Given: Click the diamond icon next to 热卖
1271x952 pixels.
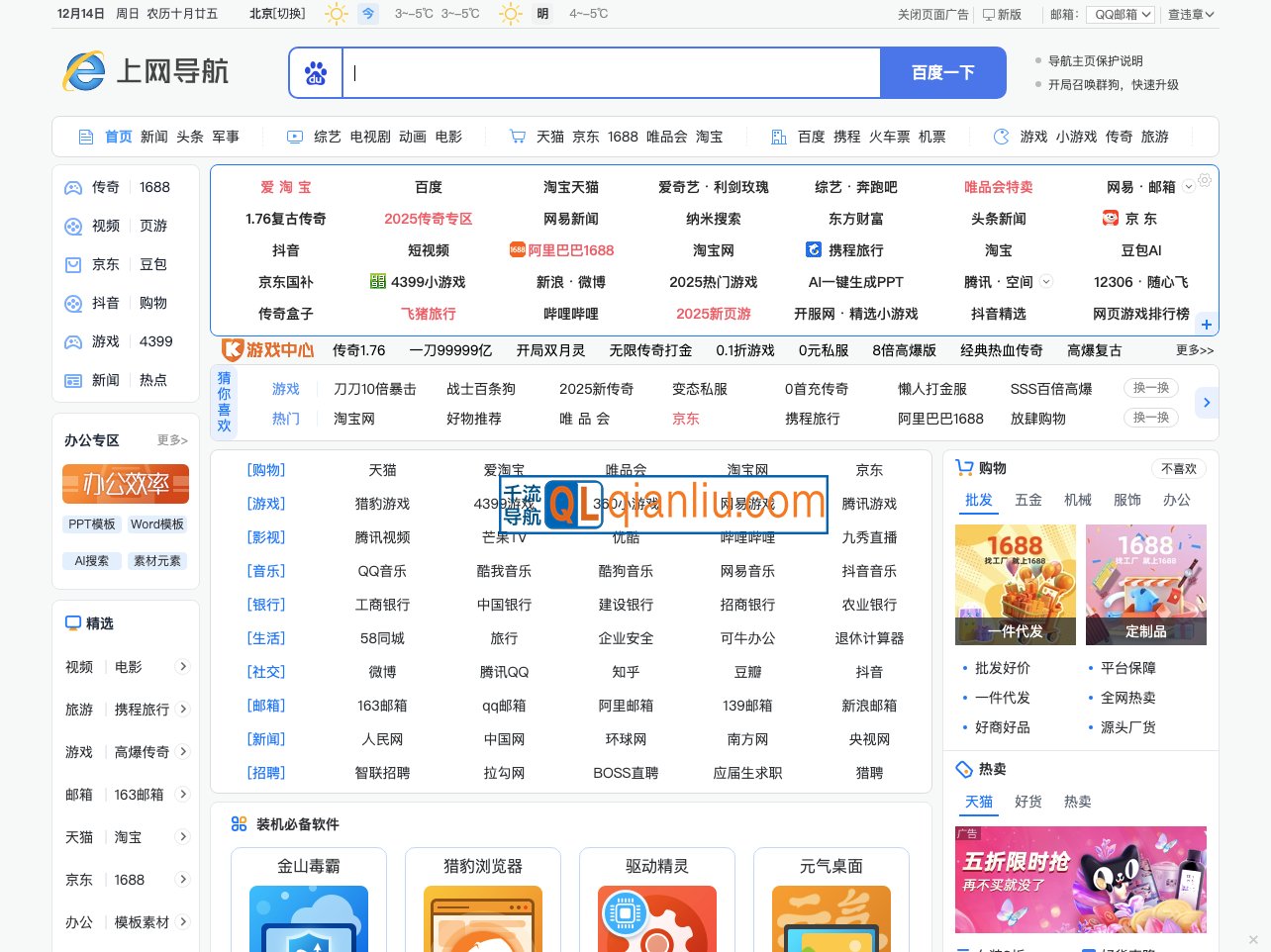Looking at the screenshot, I should 963,769.
